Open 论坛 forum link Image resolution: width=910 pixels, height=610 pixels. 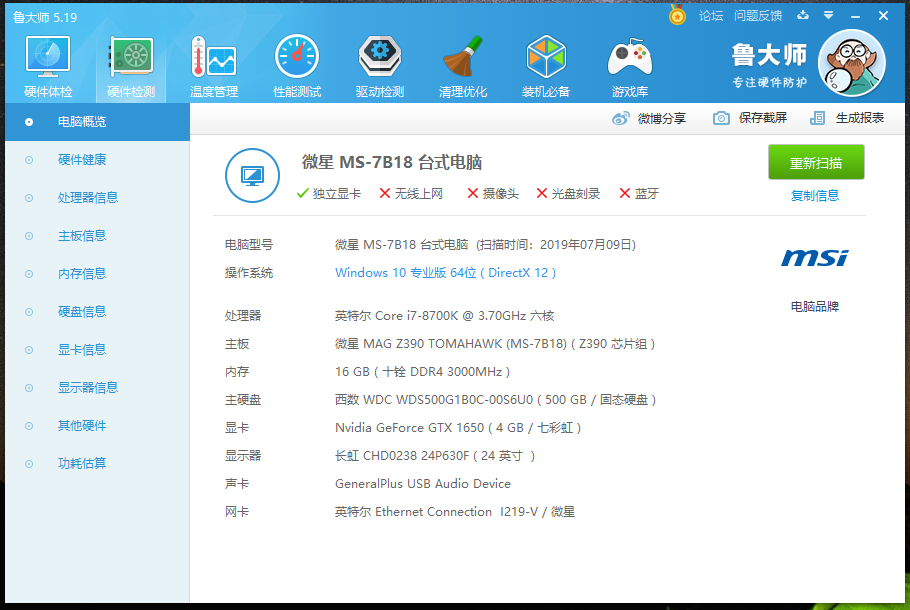tap(711, 16)
